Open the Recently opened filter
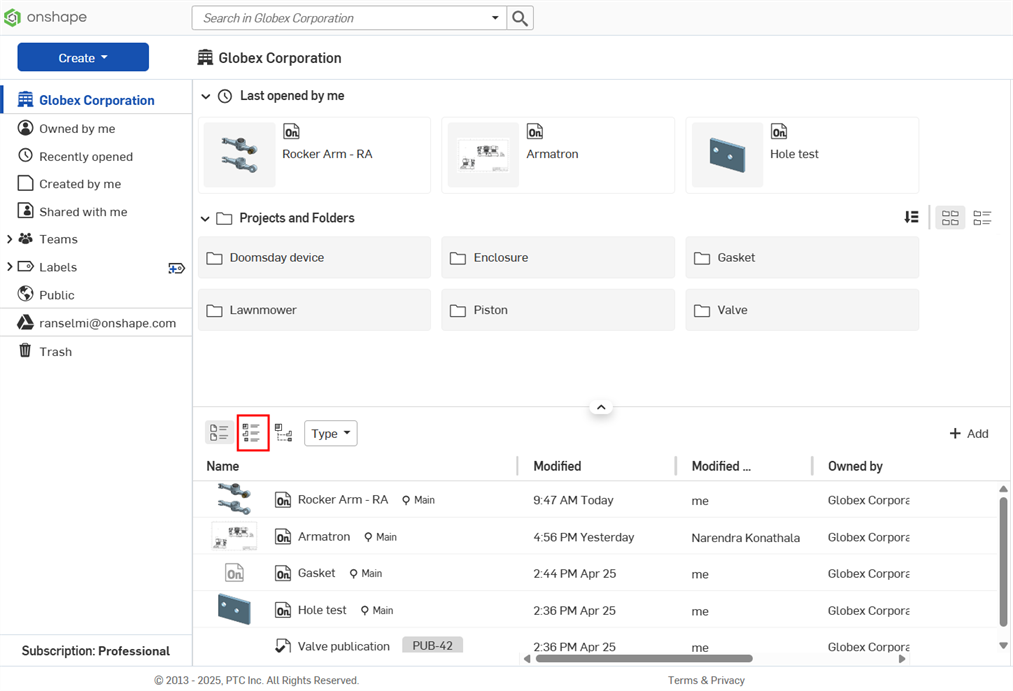 coord(85,156)
